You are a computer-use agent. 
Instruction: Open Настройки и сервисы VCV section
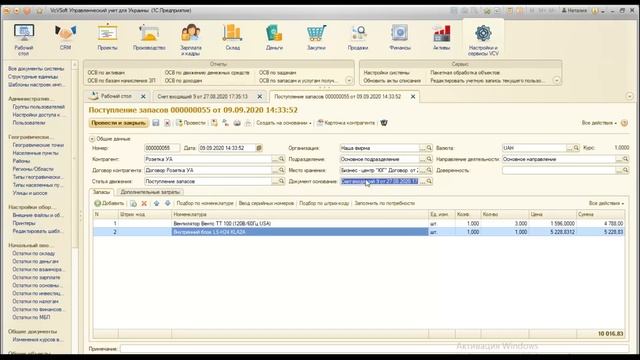pos(483,39)
